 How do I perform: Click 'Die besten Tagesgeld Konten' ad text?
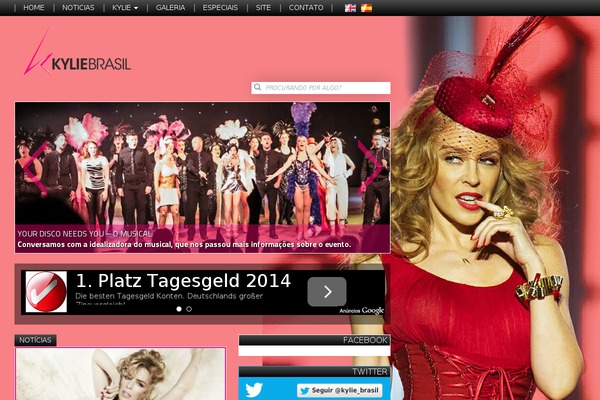click(169, 296)
